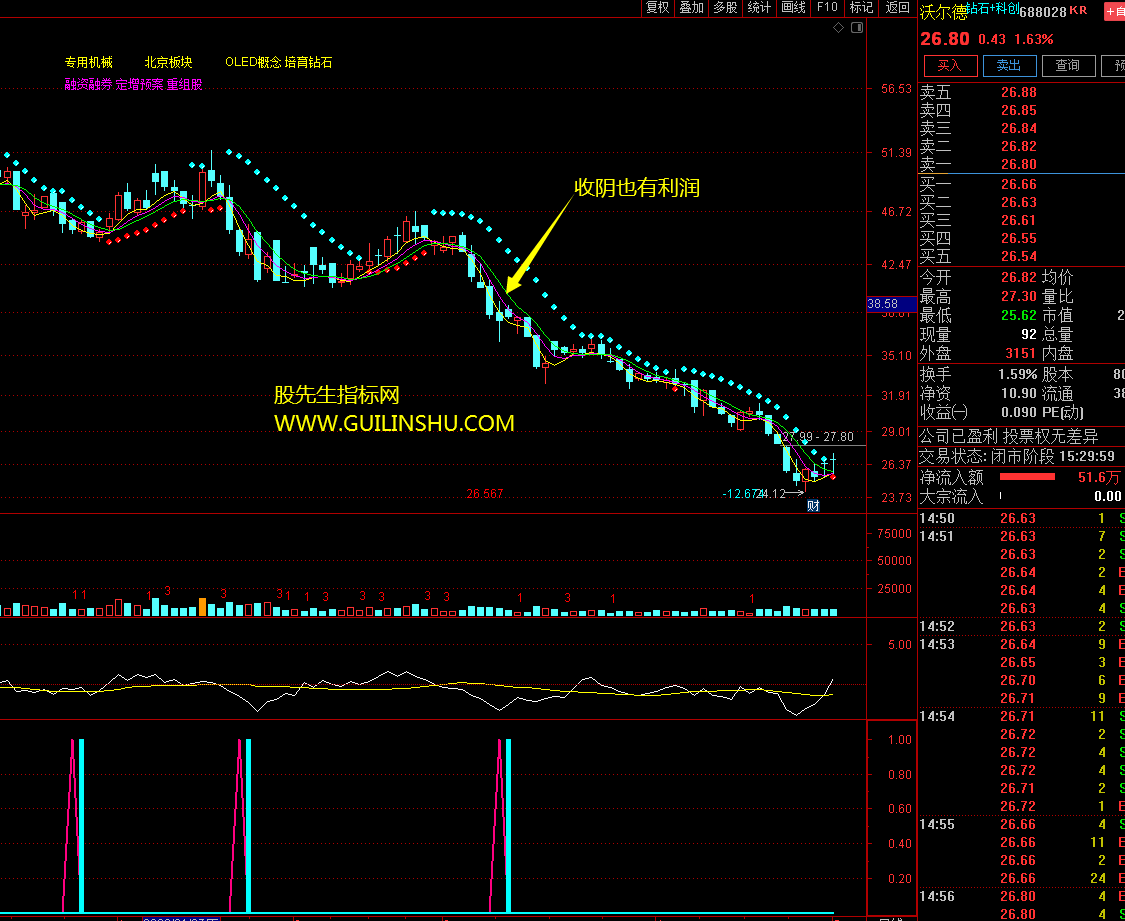The image size is (1125, 921).
Task: Click the diamond icon above the chart
Action: tap(838, 28)
